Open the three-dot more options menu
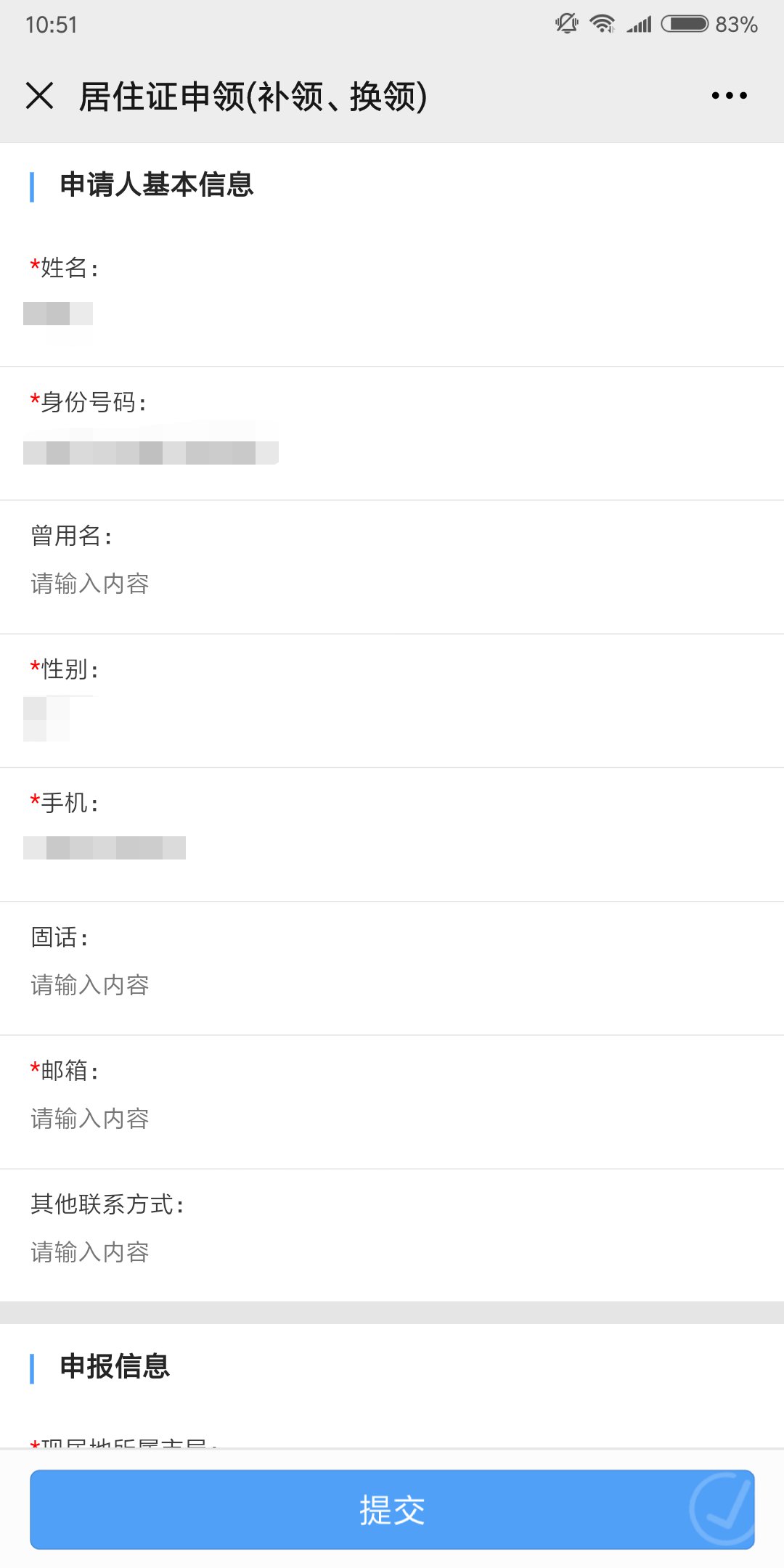 729,96
